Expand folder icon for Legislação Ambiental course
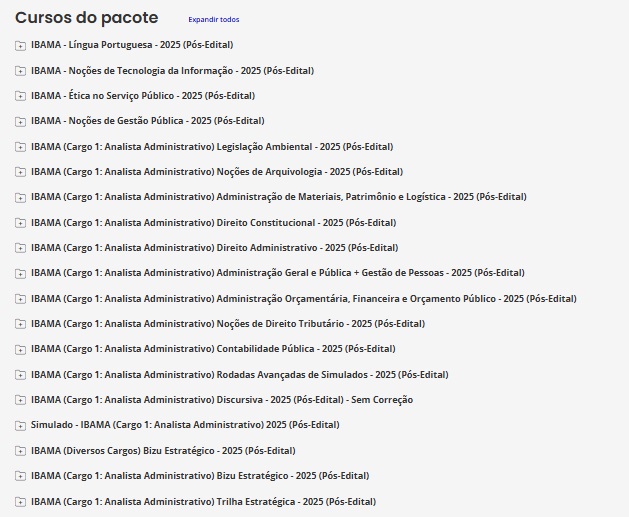This screenshot has width=629, height=517. pyautogui.click(x=20, y=147)
